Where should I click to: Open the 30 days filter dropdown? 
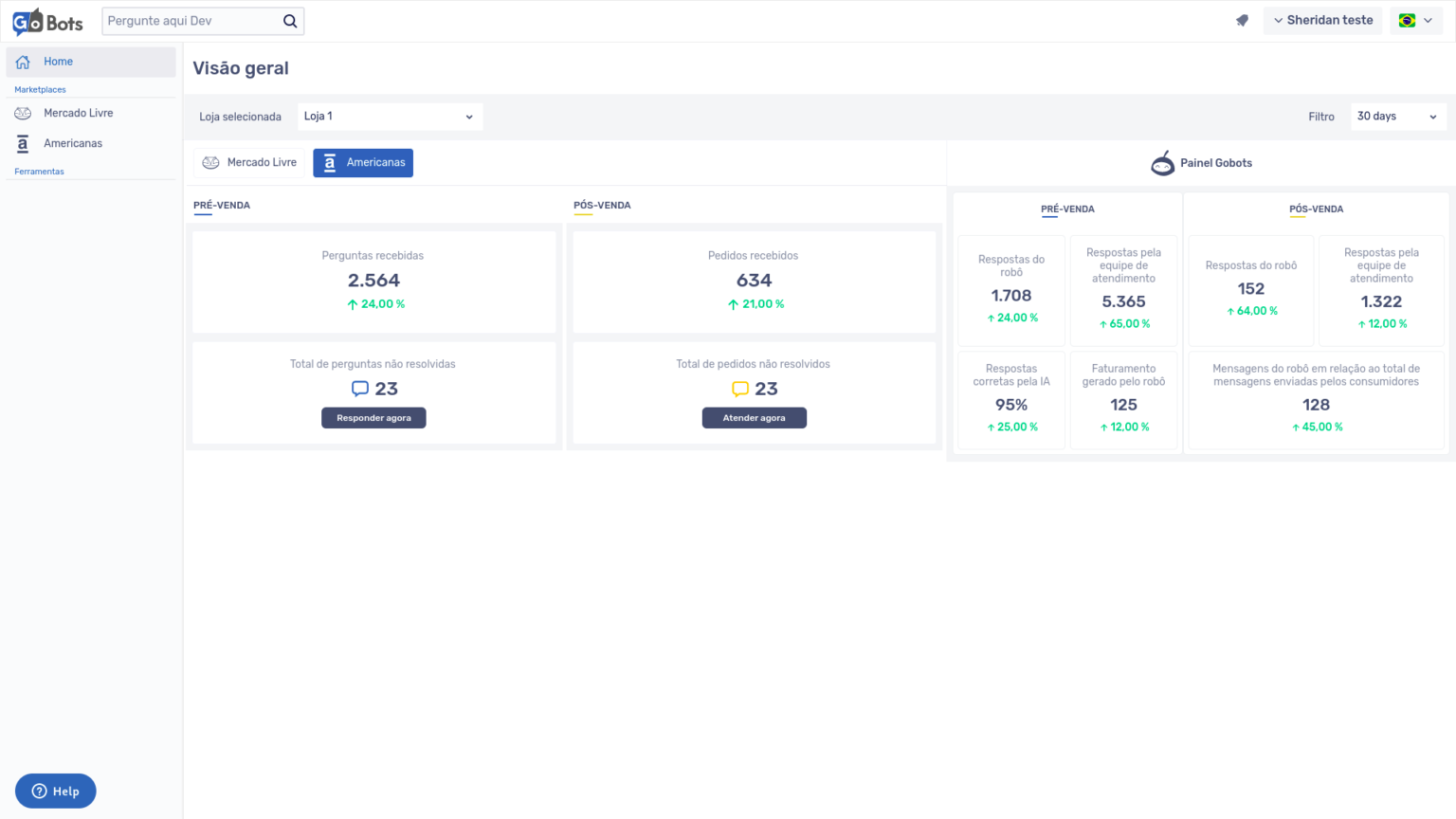(x=1398, y=117)
